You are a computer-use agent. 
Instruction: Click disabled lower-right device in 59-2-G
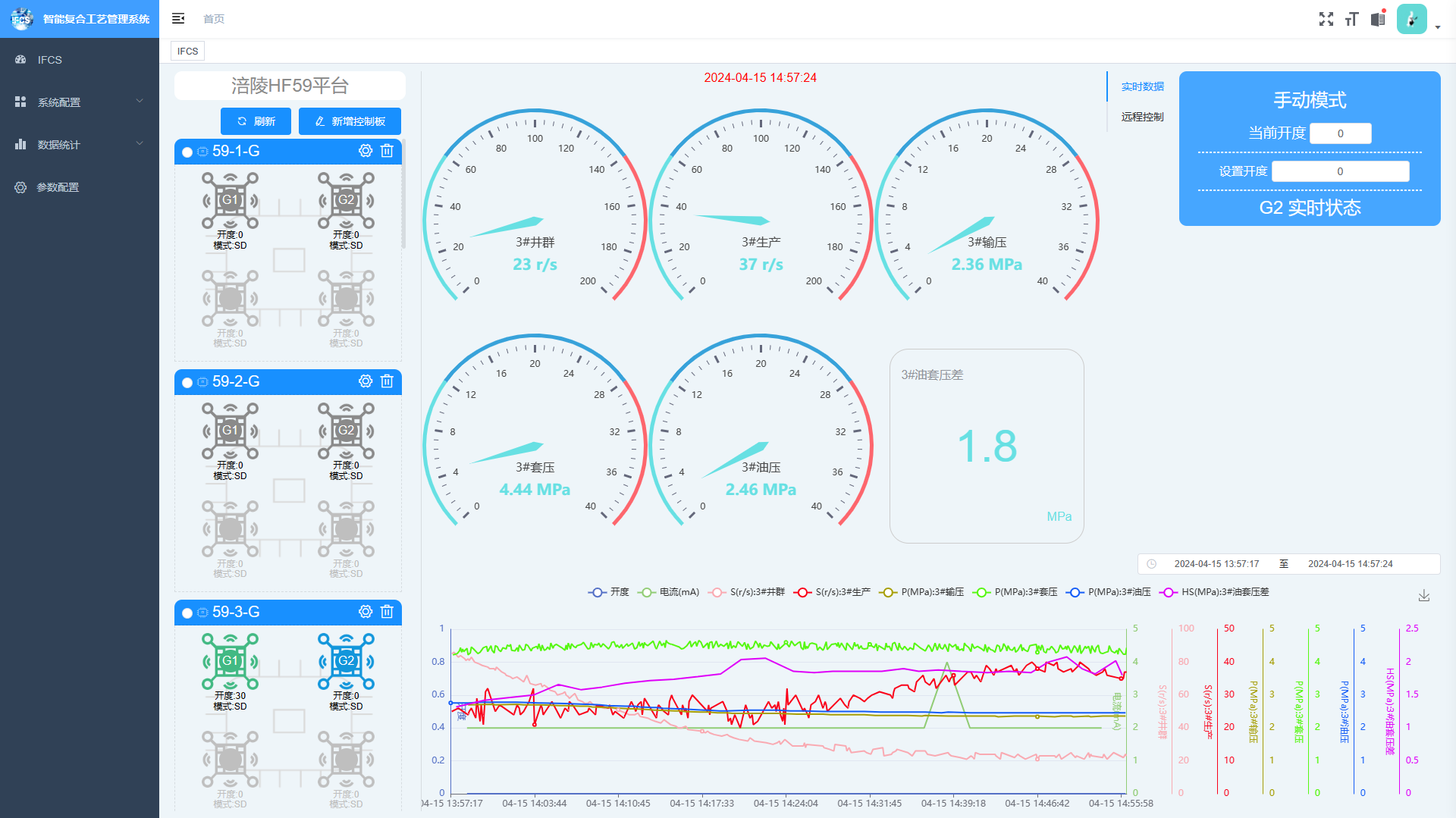[x=346, y=529]
